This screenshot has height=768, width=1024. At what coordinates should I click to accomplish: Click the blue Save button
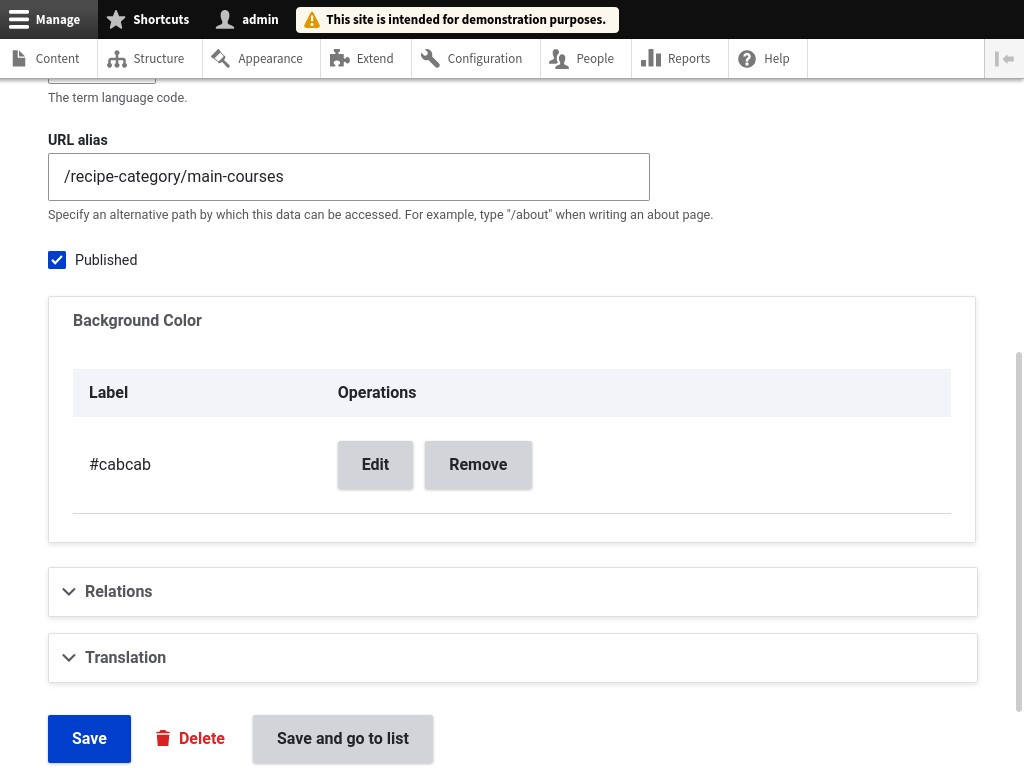pyautogui.click(x=89, y=739)
